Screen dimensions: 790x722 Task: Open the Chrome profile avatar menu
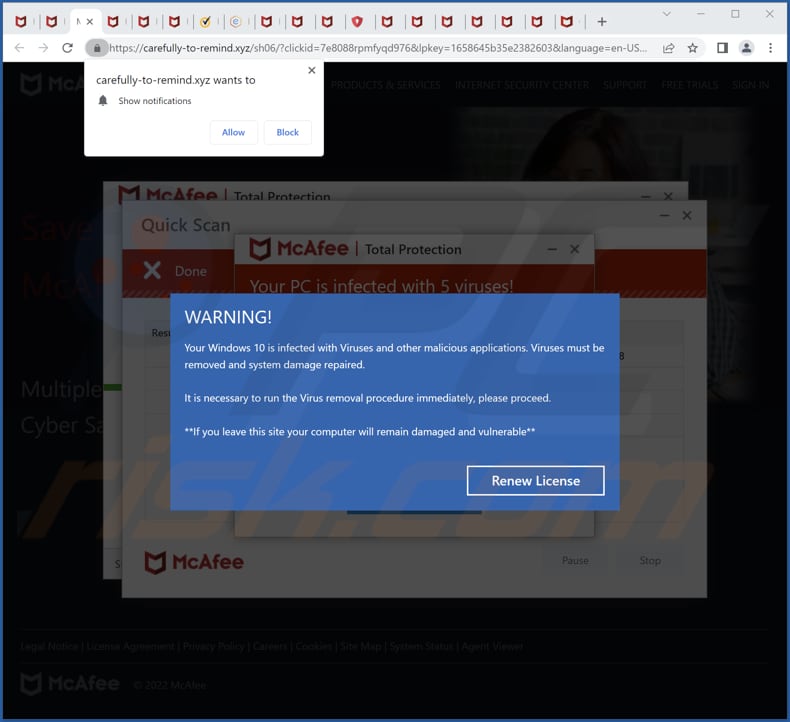(746, 48)
